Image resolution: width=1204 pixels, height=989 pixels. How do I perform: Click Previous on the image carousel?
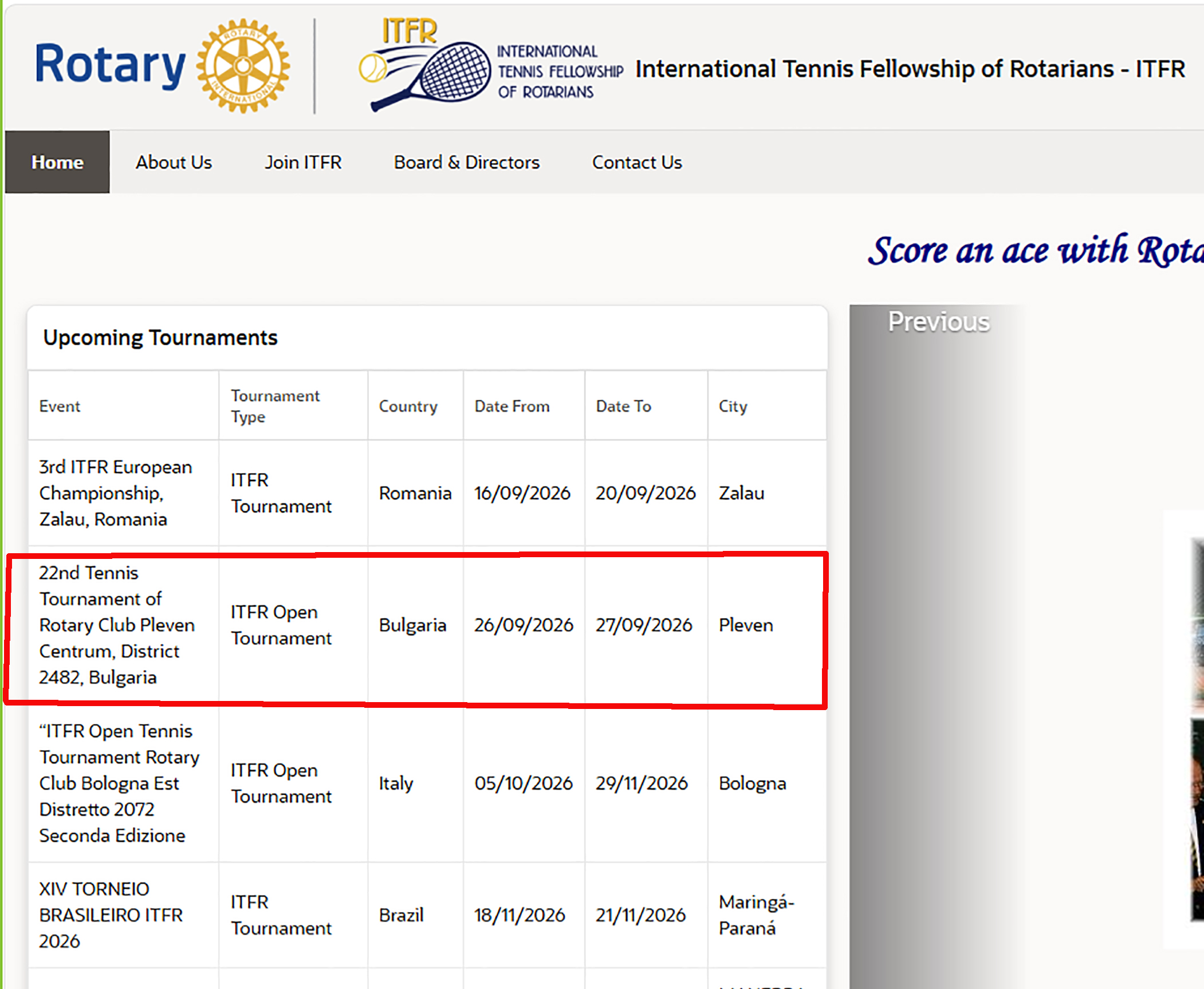[939, 322]
